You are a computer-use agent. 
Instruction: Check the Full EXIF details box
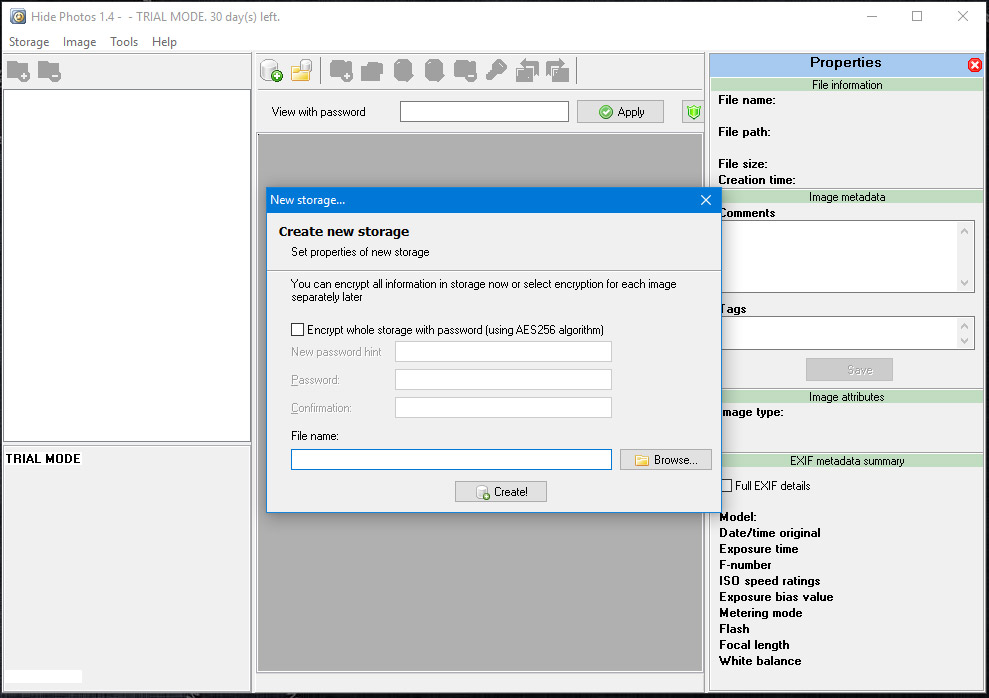727,486
